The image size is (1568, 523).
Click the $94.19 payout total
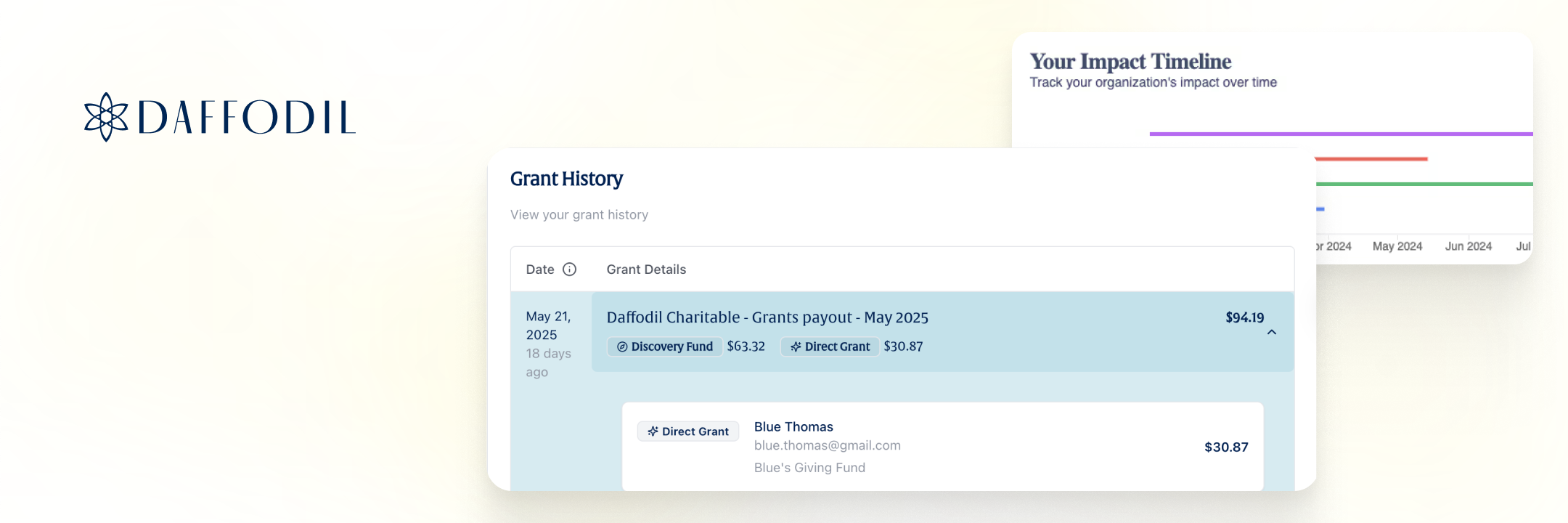pos(1244,317)
